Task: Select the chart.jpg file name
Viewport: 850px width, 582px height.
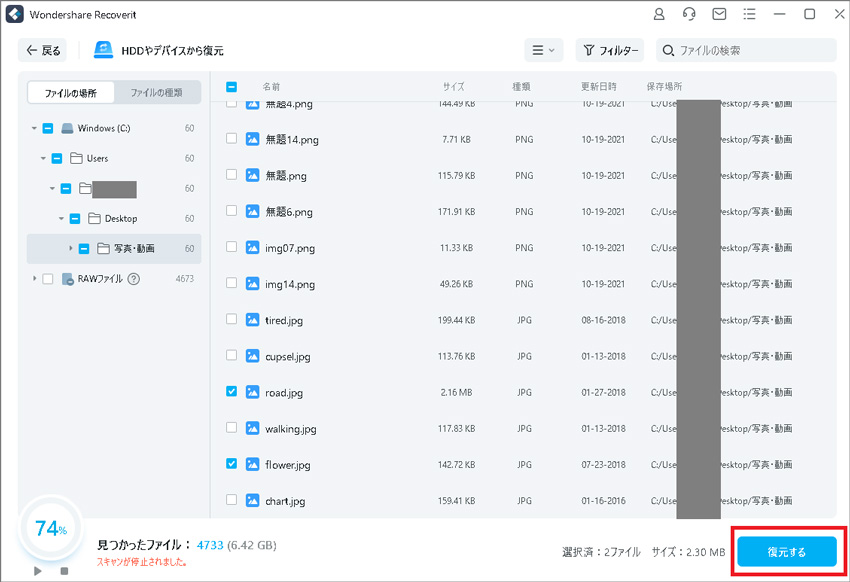Action: [x=285, y=501]
